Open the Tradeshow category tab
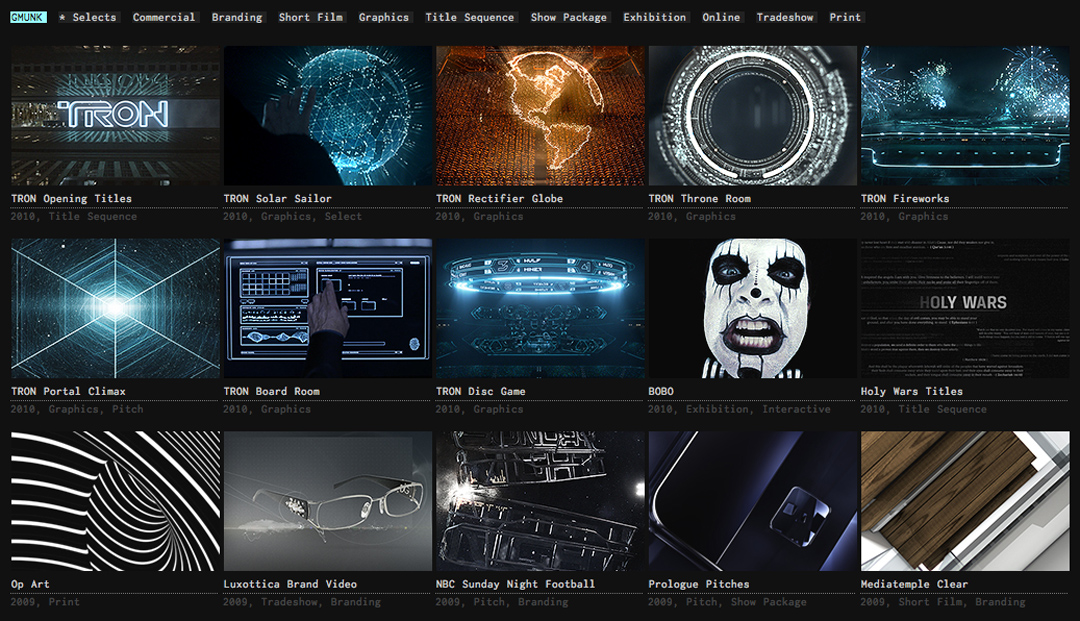 785,17
